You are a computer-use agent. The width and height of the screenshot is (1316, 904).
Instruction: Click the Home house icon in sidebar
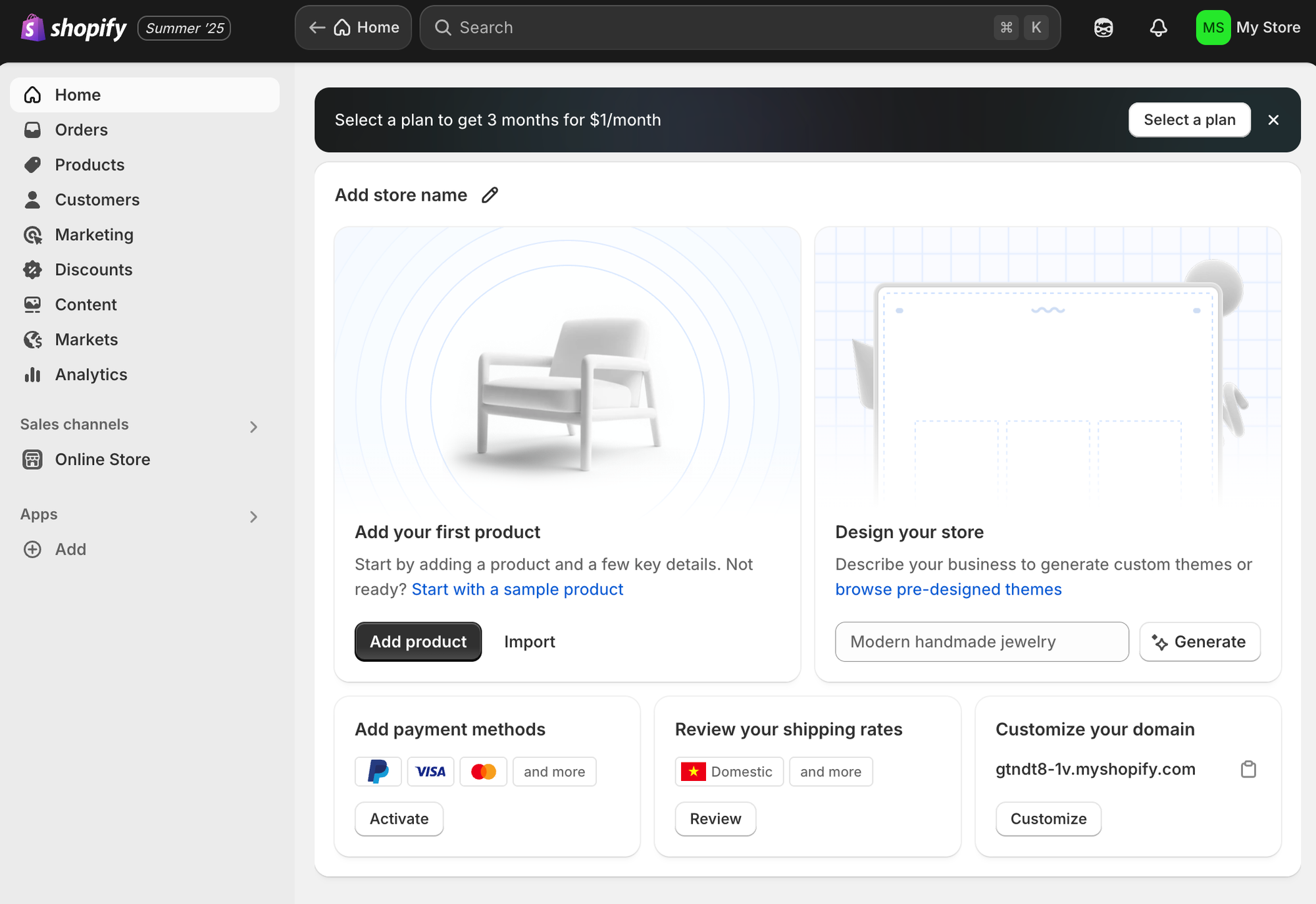pyautogui.click(x=32, y=95)
